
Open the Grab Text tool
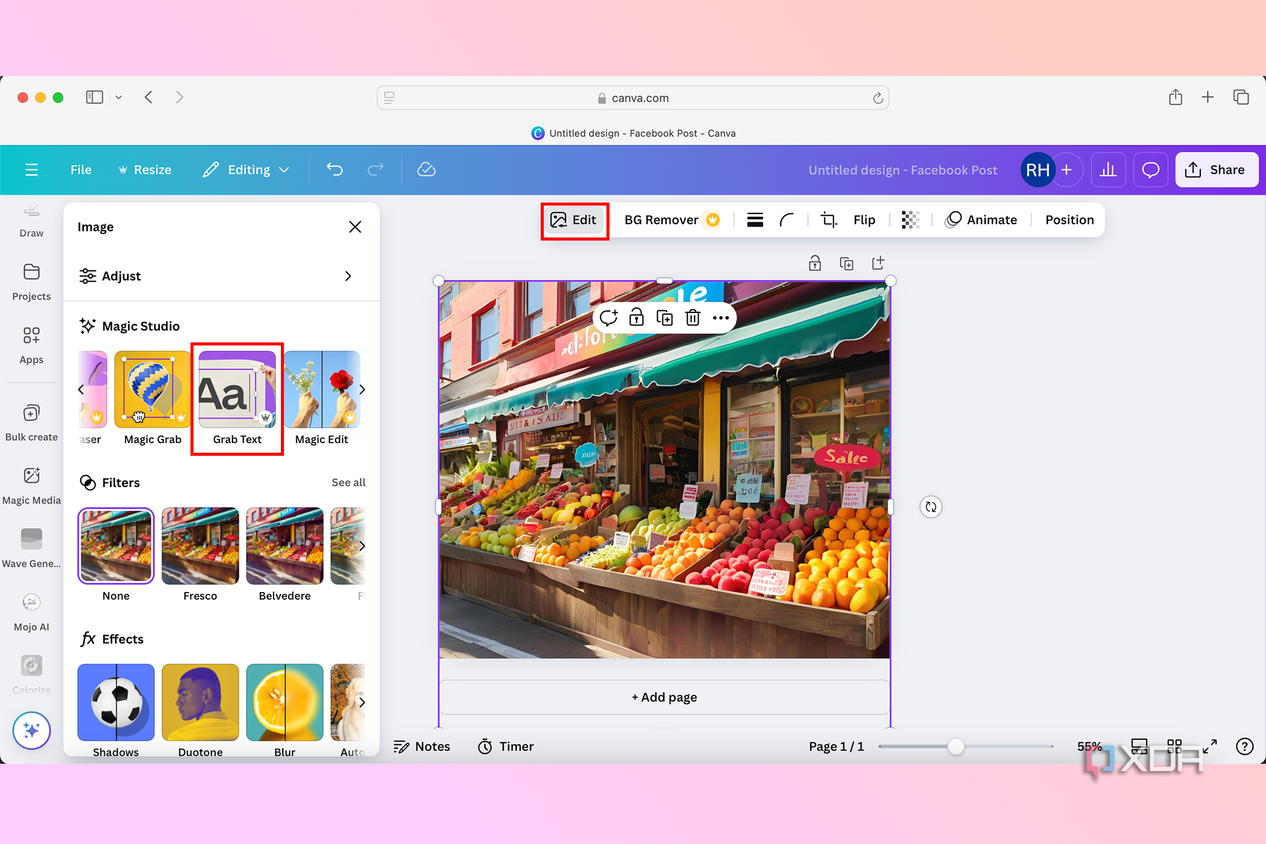237,398
